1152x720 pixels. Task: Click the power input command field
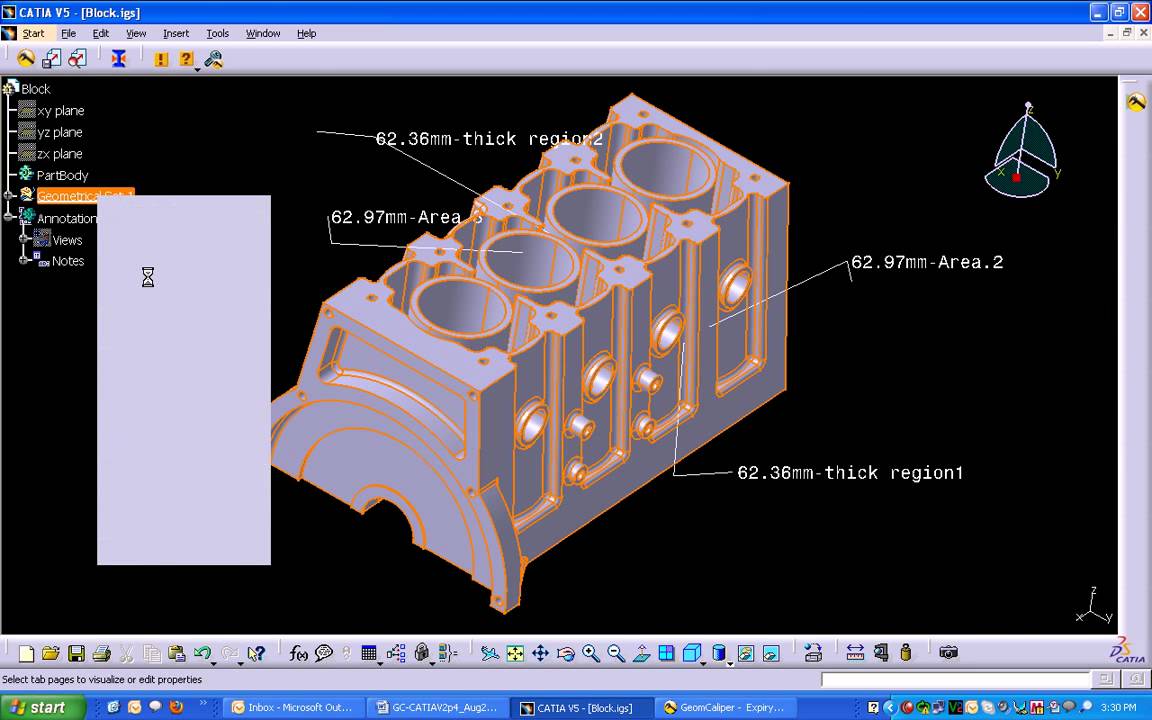pos(954,680)
